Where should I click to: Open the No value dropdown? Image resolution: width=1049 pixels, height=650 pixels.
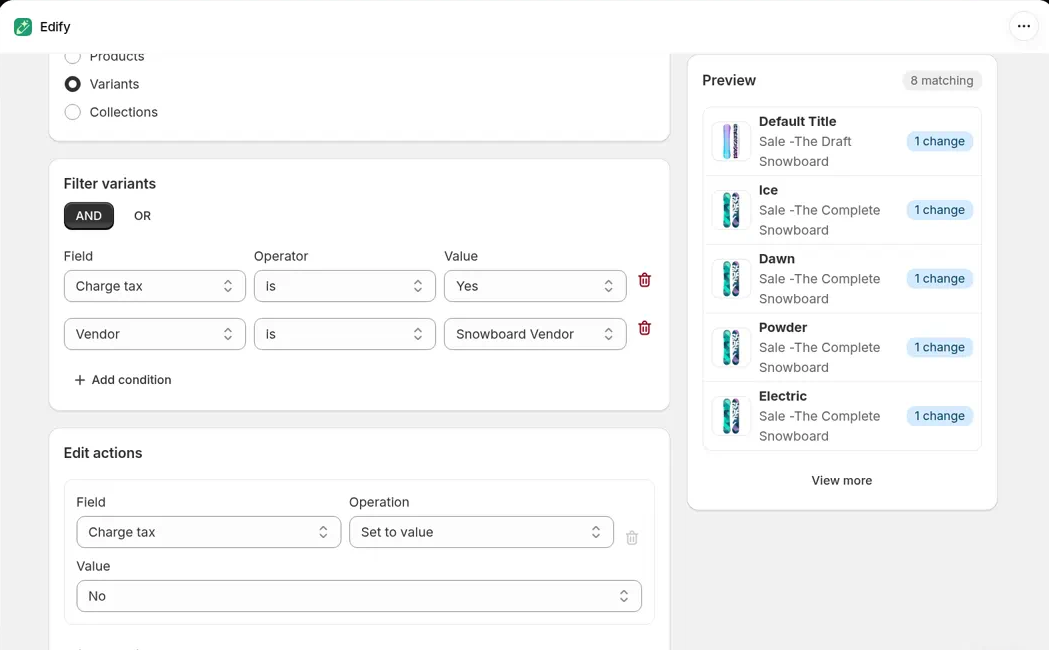tap(359, 597)
